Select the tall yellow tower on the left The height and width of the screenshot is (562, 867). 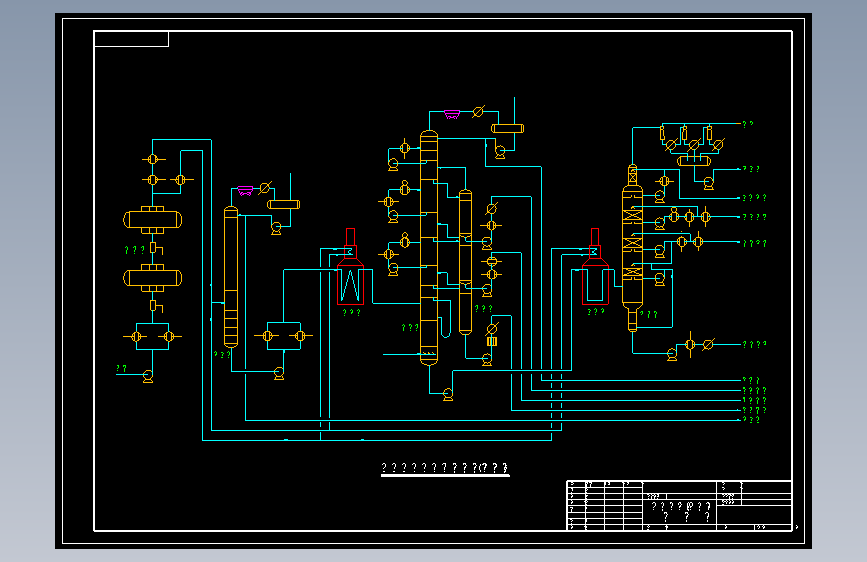(x=231, y=277)
